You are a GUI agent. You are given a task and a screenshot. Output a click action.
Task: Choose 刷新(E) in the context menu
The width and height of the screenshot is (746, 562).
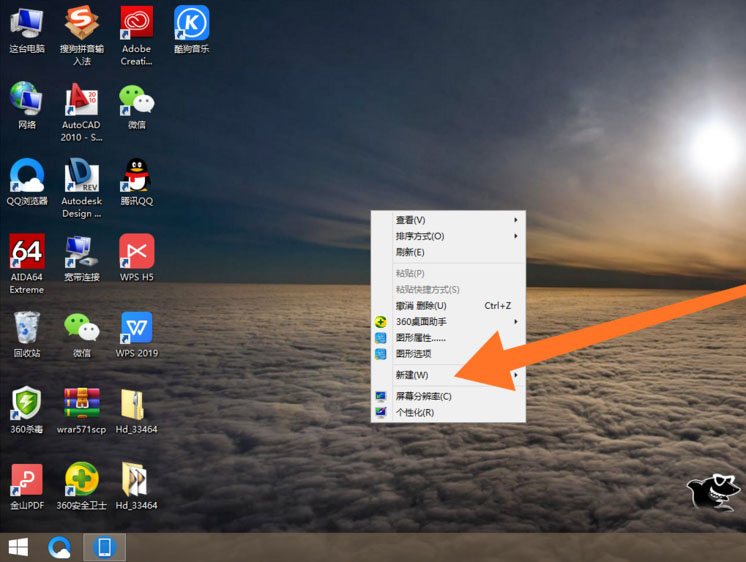[448, 252]
